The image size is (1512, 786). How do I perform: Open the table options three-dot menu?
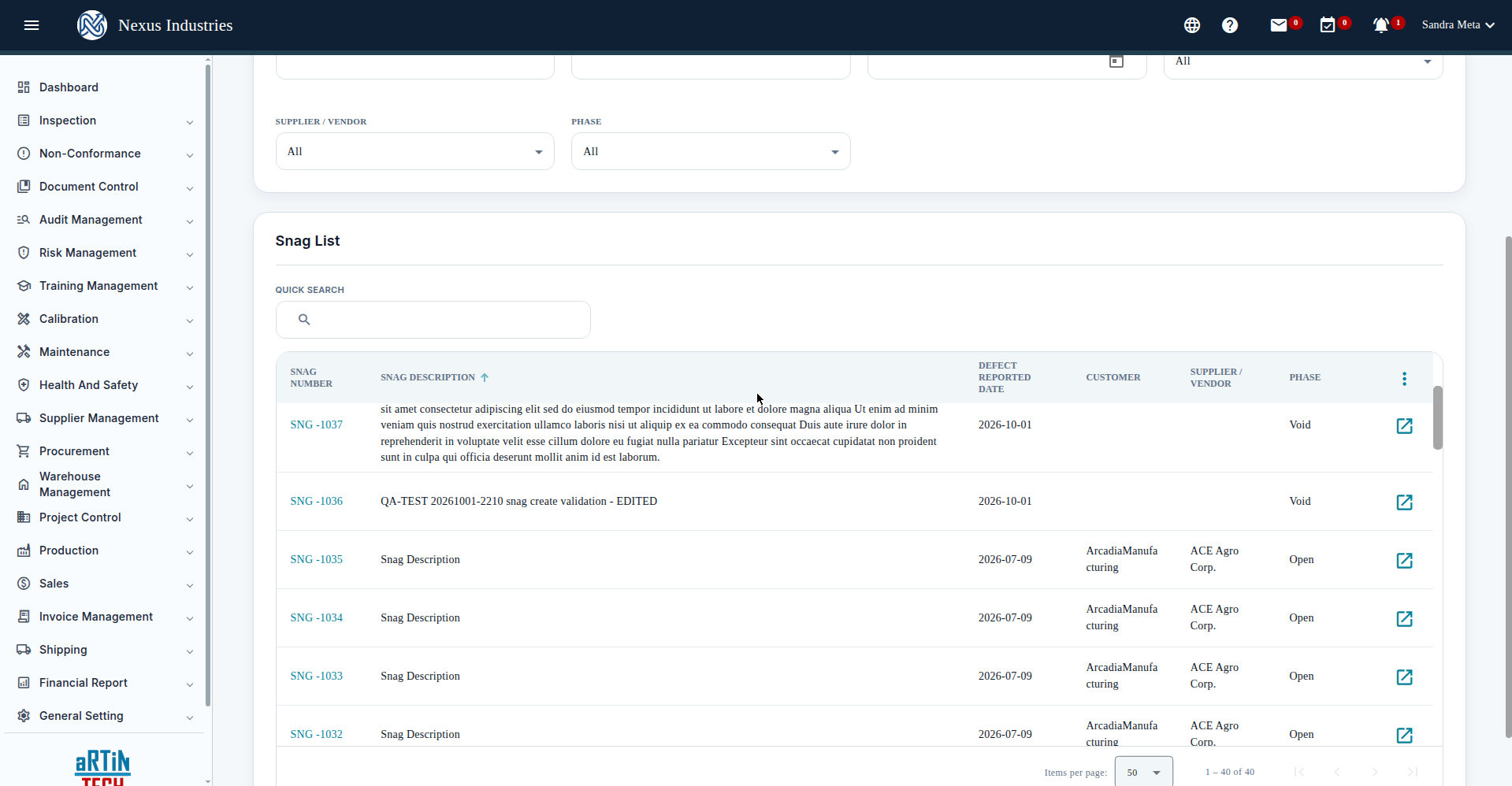coord(1404,379)
